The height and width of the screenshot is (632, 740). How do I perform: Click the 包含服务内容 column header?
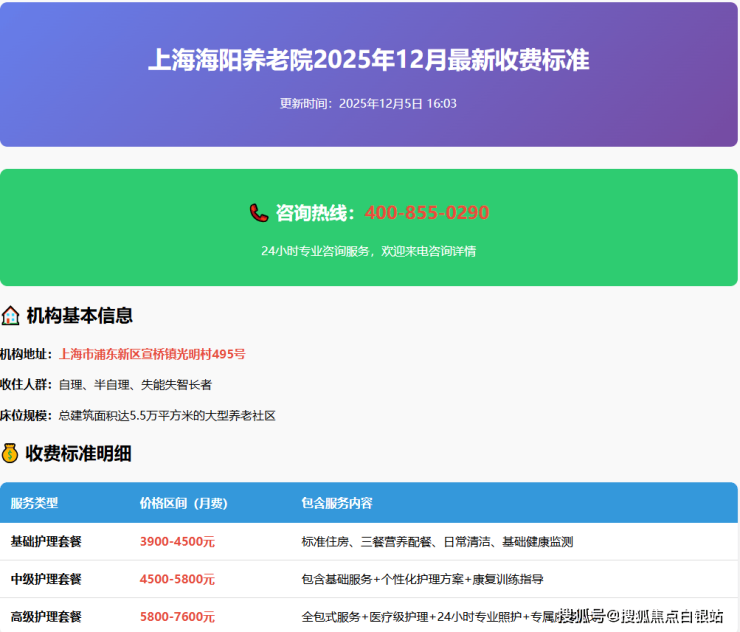pos(337,503)
